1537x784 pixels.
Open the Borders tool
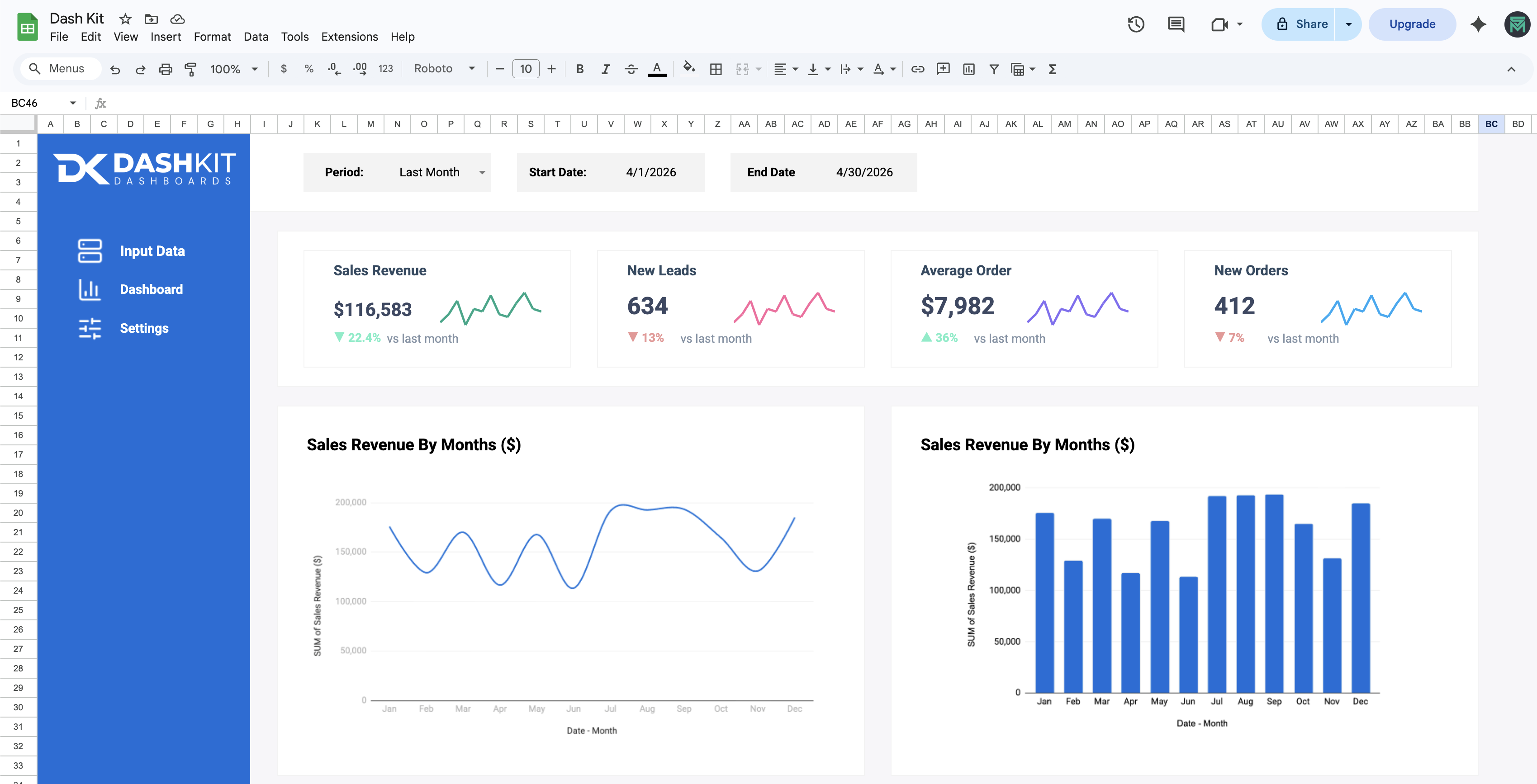(x=716, y=69)
